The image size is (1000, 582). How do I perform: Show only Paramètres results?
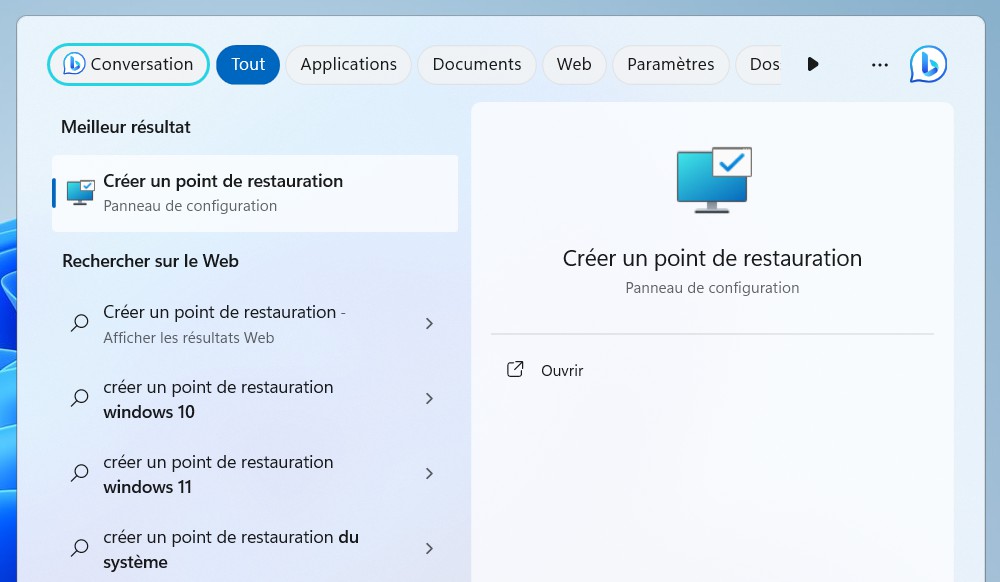670,64
